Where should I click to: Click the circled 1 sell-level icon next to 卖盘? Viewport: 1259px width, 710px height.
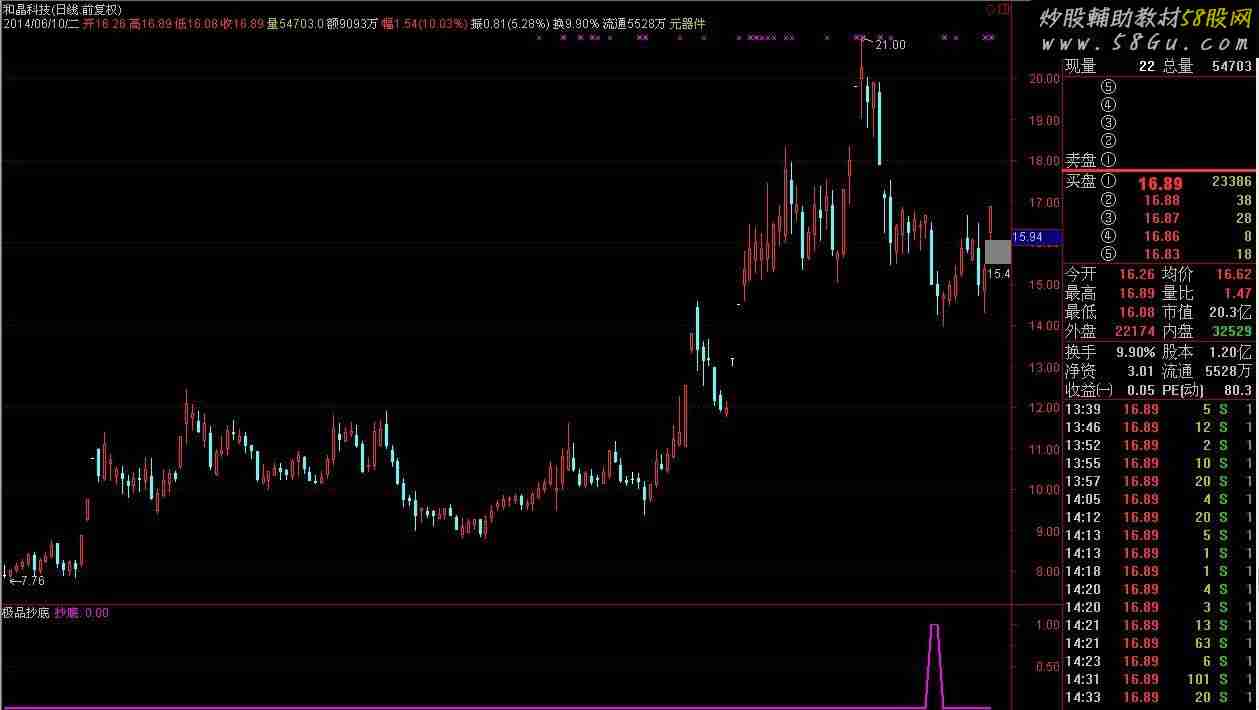tap(1108, 160)
